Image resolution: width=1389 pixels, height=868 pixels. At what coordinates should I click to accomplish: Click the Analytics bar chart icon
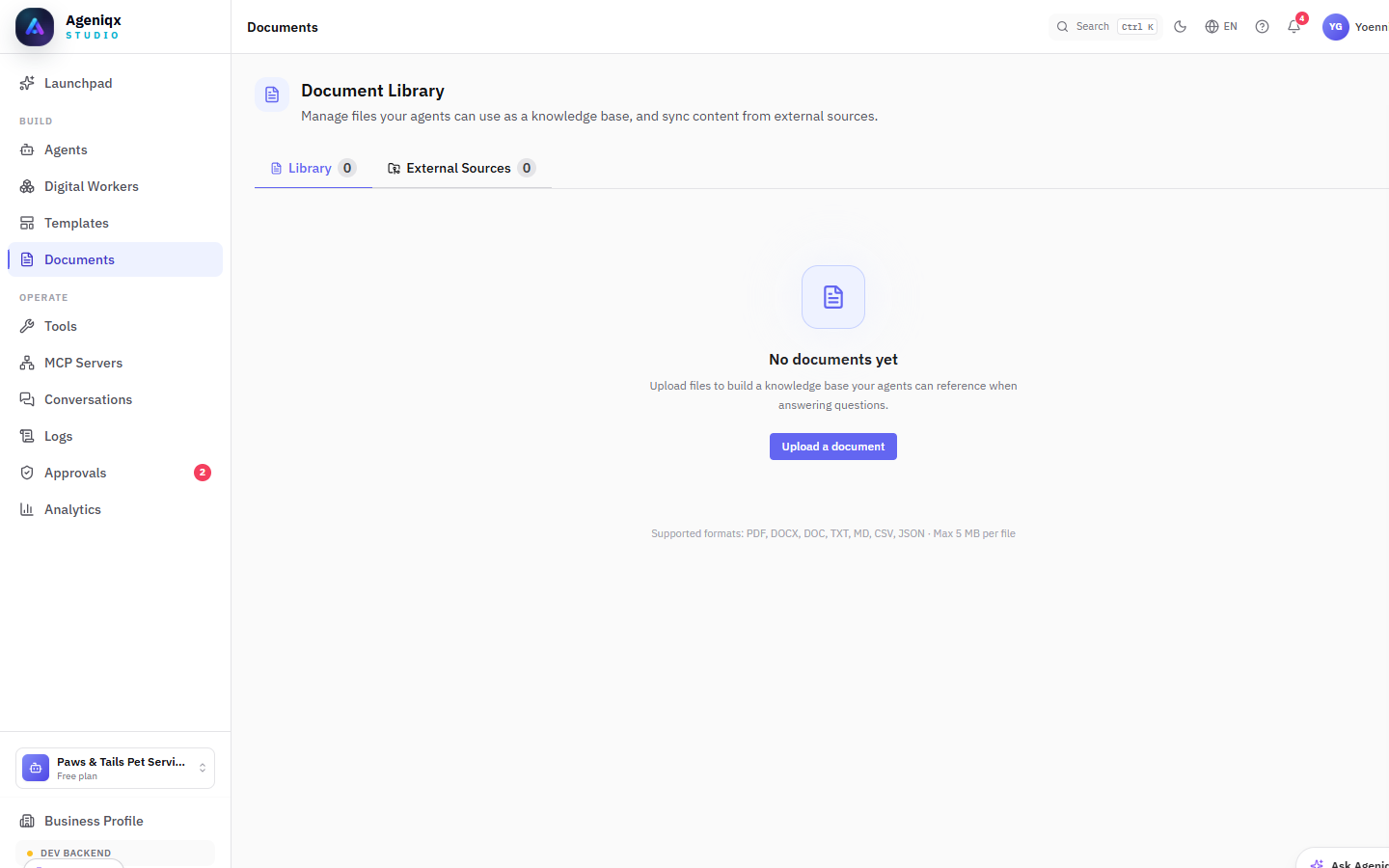[27, 509]
